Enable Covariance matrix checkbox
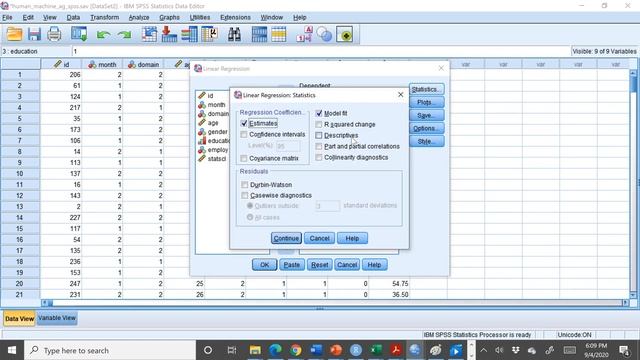 pyautogui.click(x=244, y=158)
